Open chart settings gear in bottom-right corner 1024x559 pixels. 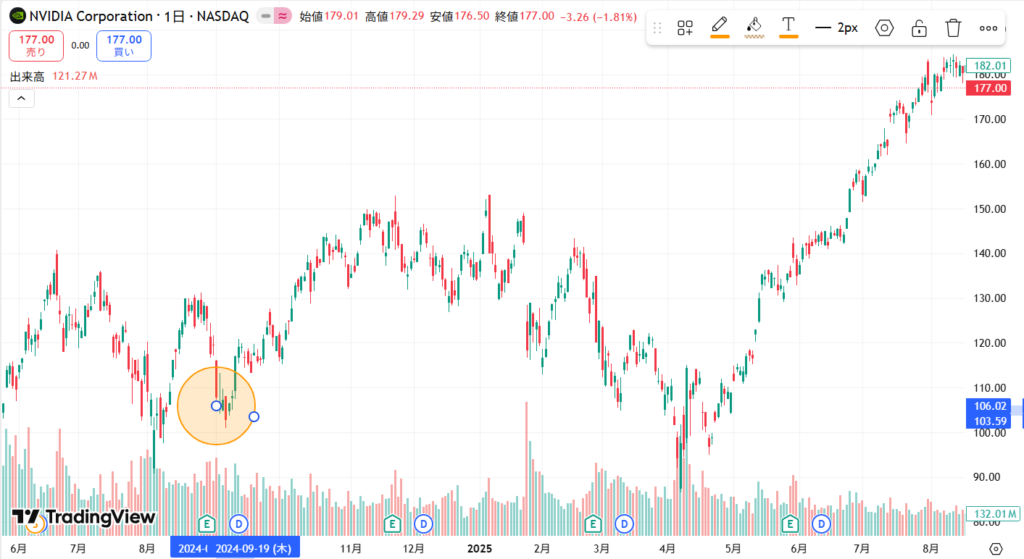pyautogui.click(x=995, y=548)
